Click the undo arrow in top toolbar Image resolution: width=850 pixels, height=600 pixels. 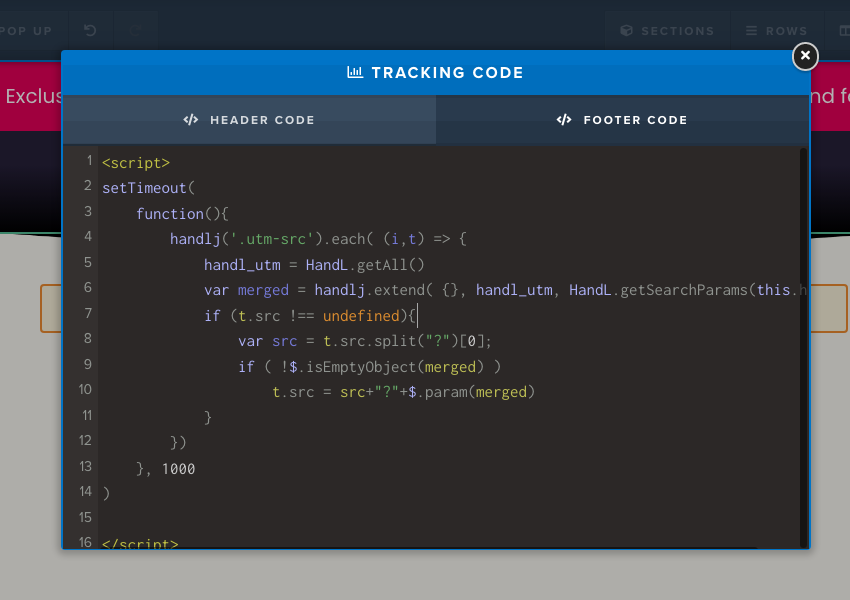click(90, 31)
